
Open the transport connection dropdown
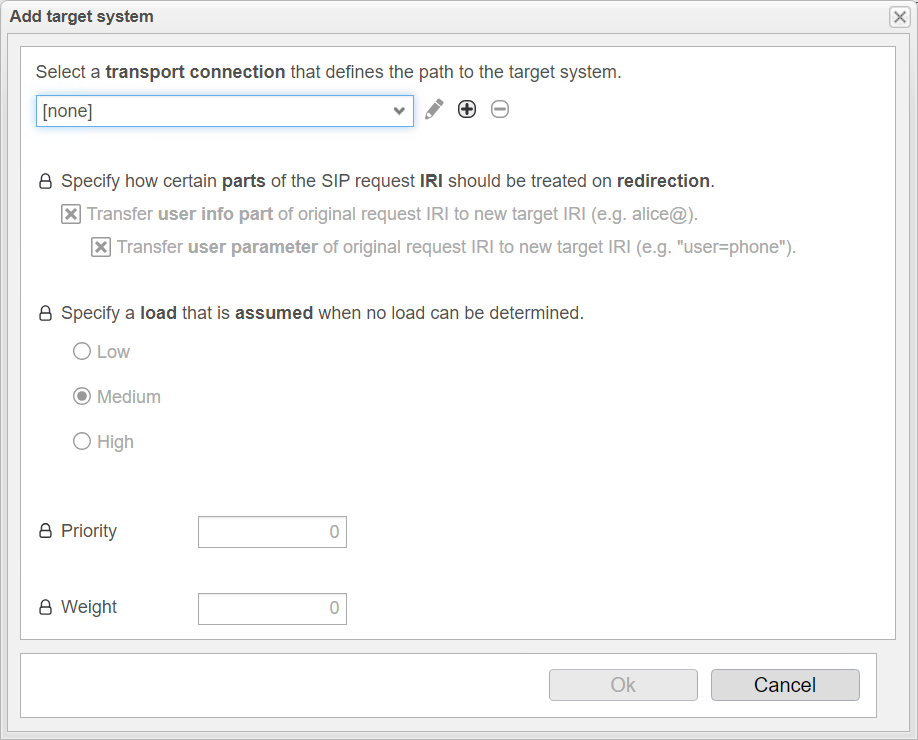pyautogui.click(x=399, y=110)
